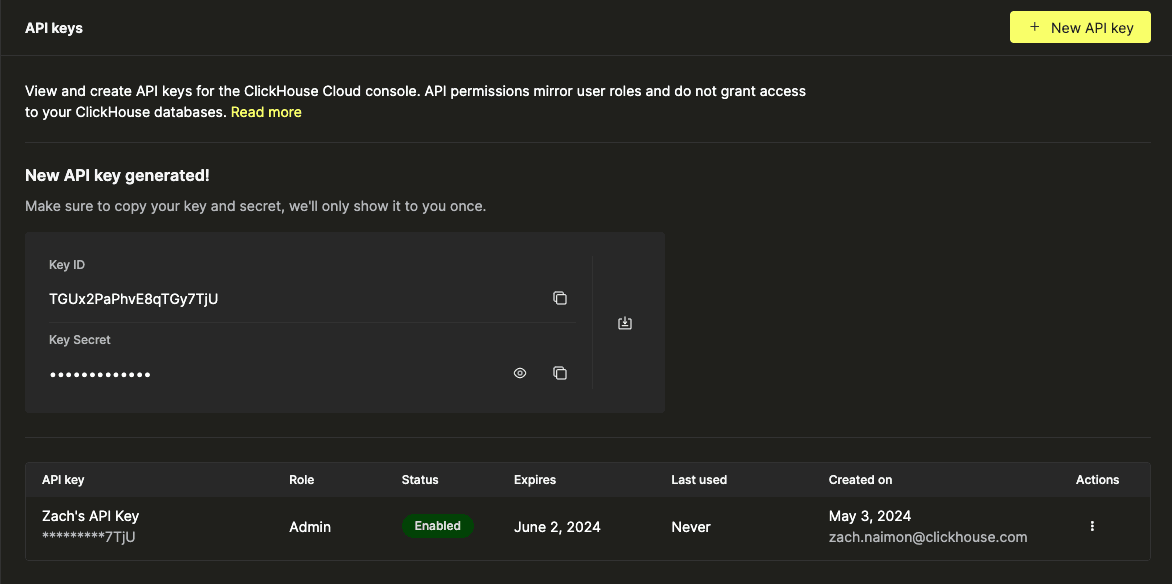The image size is (1172, 584).
Task: Click the Status column header
Action: 420,480
